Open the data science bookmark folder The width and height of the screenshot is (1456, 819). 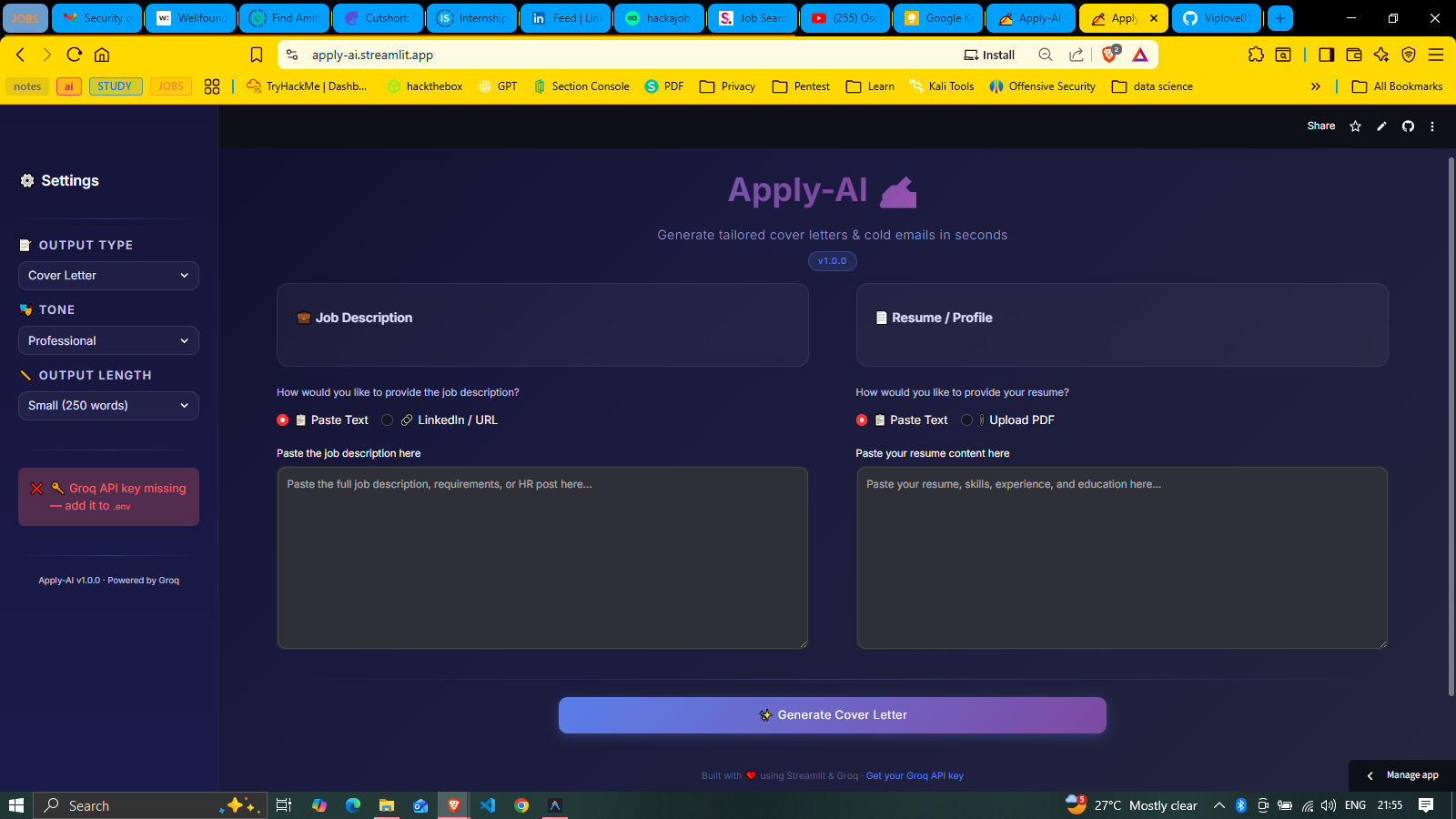click(x=1152, y=86)
